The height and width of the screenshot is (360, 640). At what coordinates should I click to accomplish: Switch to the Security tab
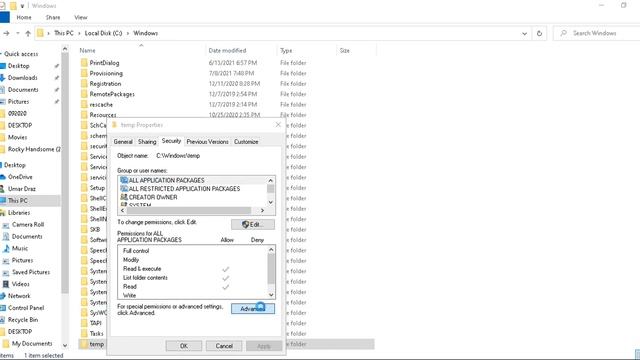pos(171,141)
